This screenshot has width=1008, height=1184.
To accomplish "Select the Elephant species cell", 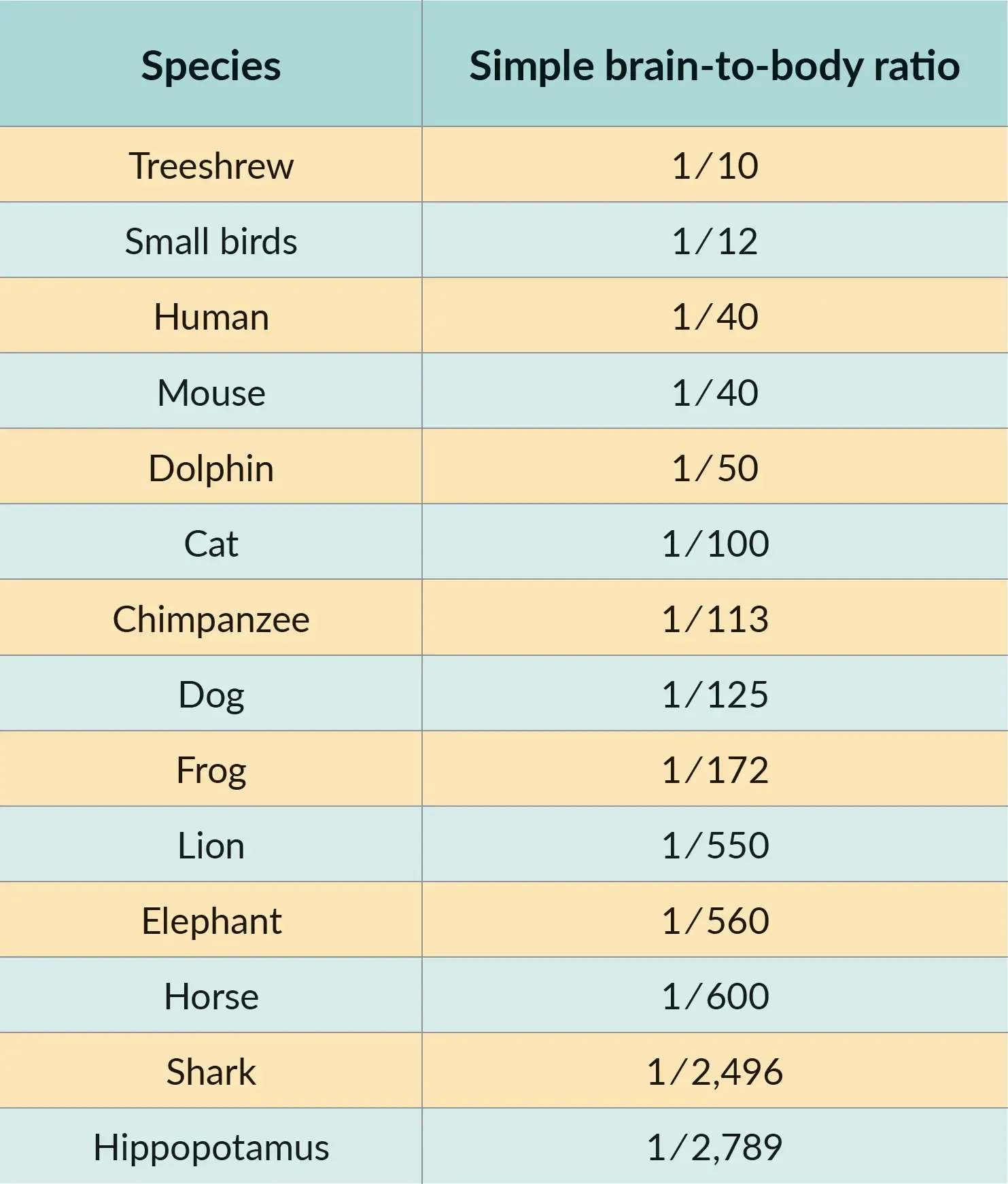I will [211, 921].
